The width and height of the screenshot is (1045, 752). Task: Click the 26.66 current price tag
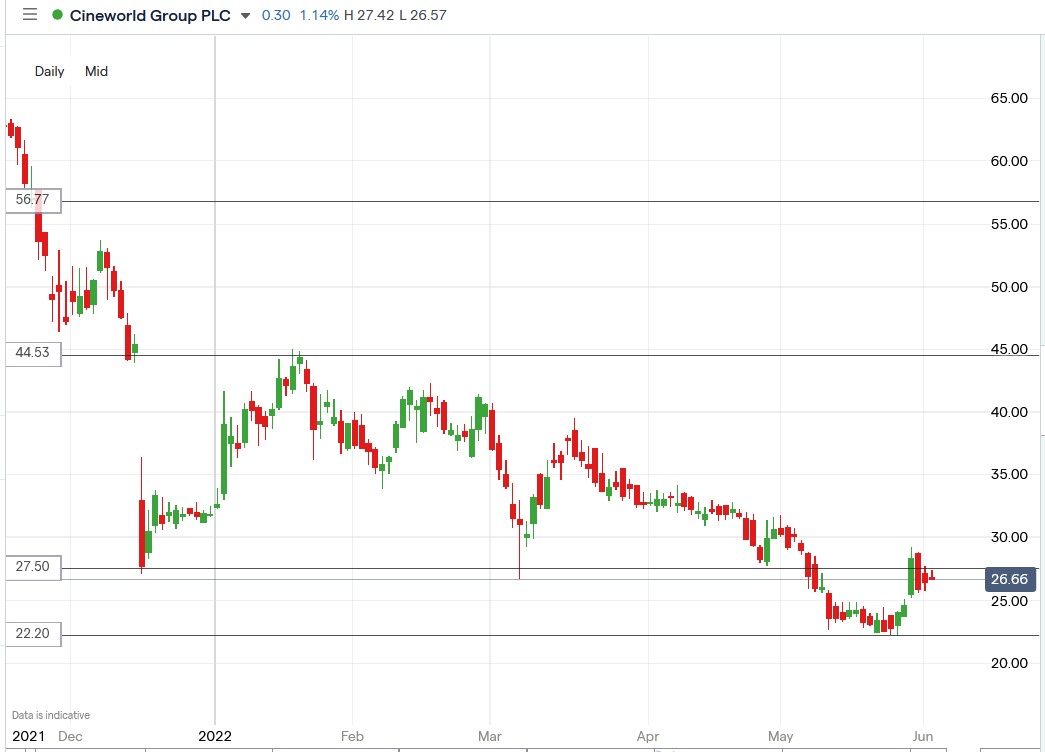pos(1009,579)
